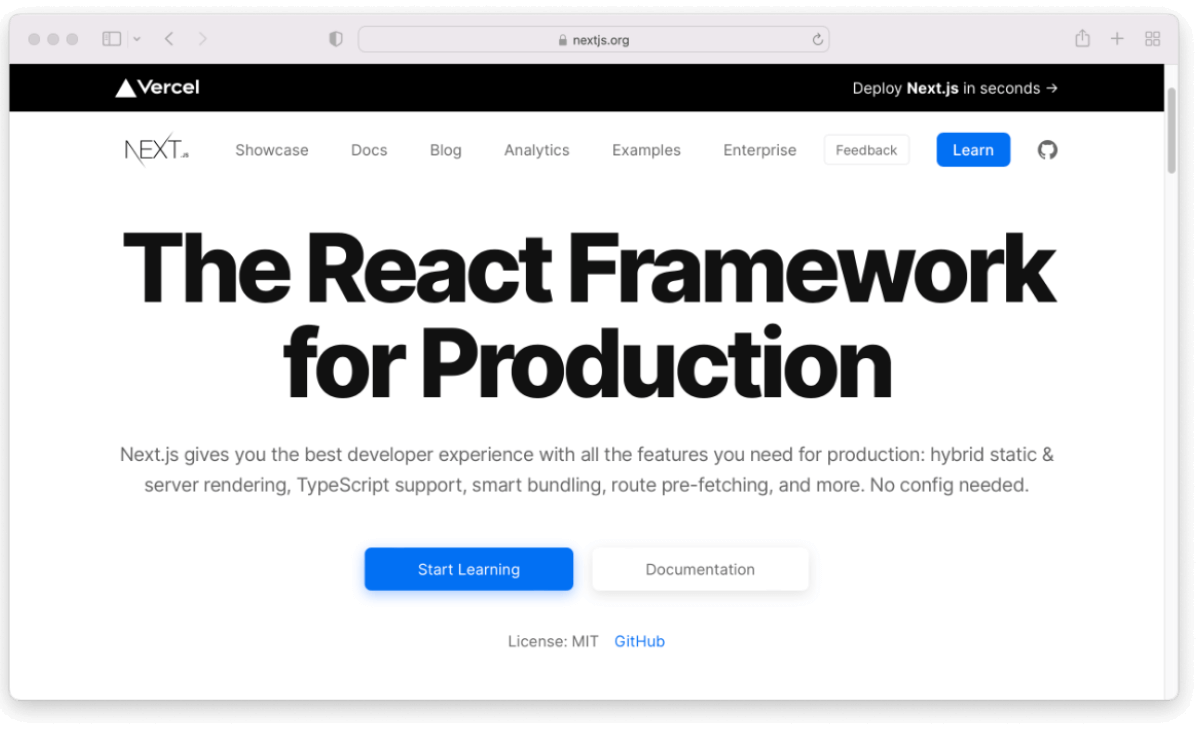The width and height of the screenshot is (1200, 729).
Task: Expand the sidebar dropdown arrow
Action: pyautogui.click(x=137, y=39)
